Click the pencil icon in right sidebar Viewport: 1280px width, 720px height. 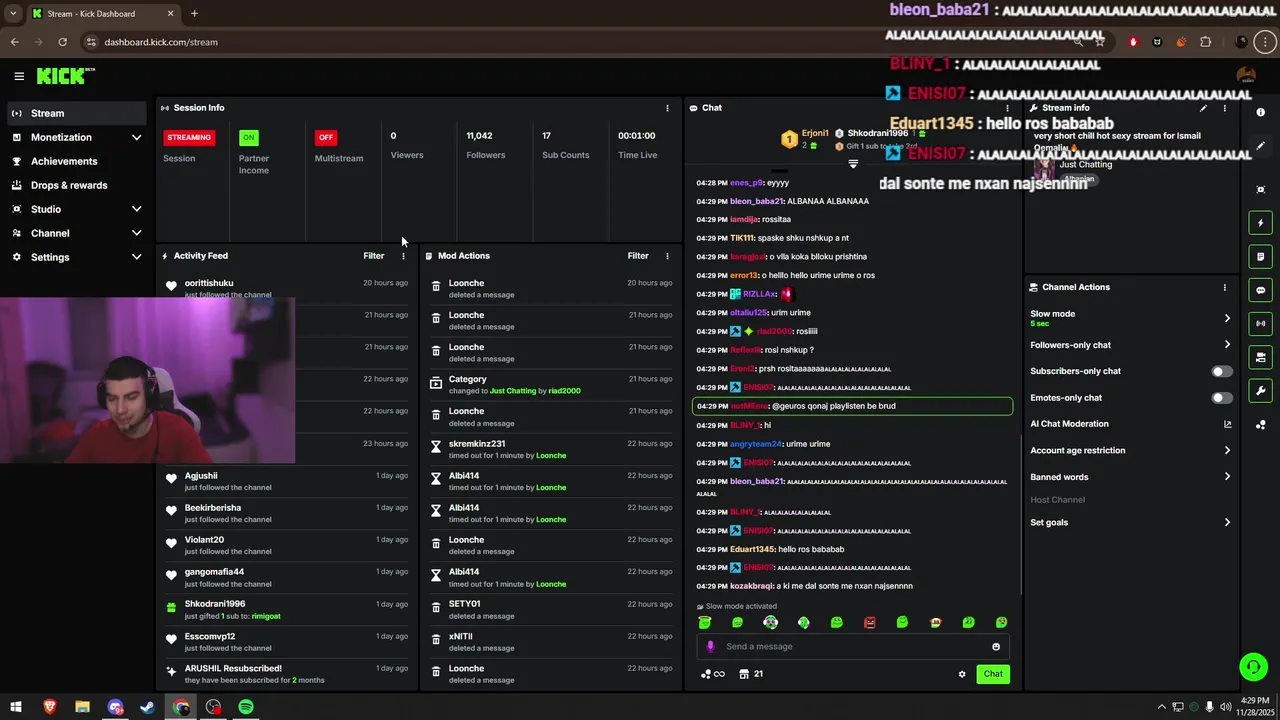(1261, 146)
